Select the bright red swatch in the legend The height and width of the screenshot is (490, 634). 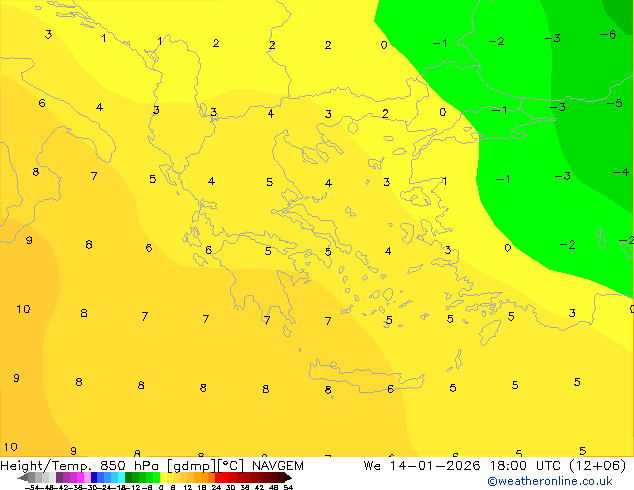[x=218, y=477]
